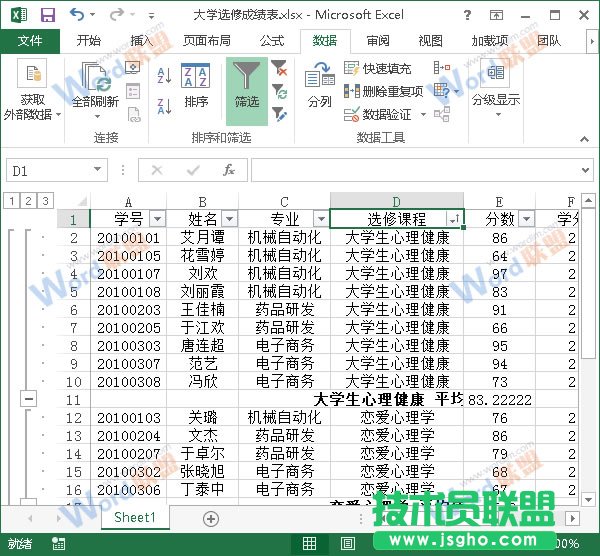Viewport: 600px width, 556px height.
Task: Open the connection Properties icon
Action: click(133, 91)
